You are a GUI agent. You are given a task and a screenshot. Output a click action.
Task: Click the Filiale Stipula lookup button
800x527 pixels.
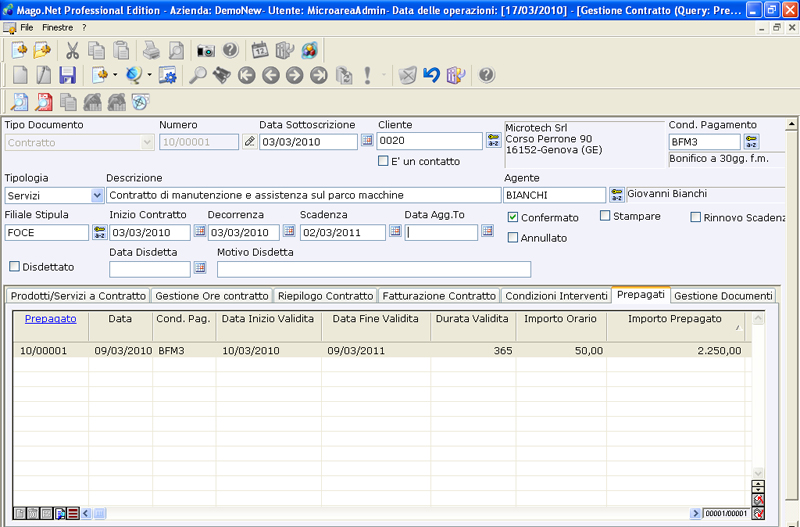tap(99, 232)
